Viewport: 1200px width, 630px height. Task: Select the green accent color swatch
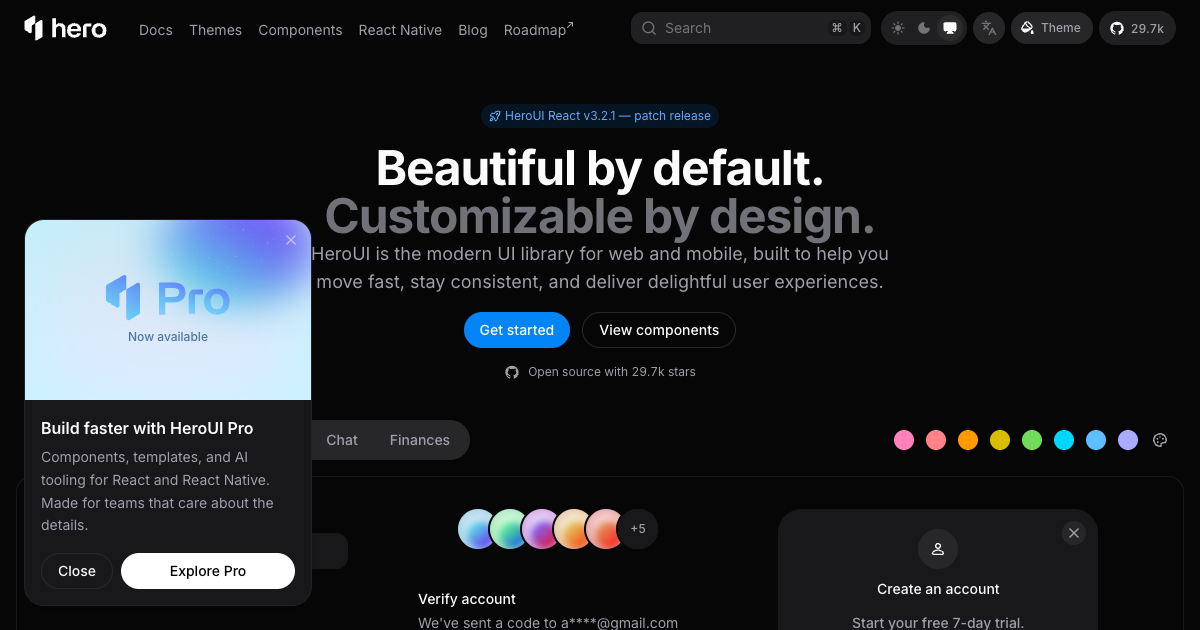1032,440
